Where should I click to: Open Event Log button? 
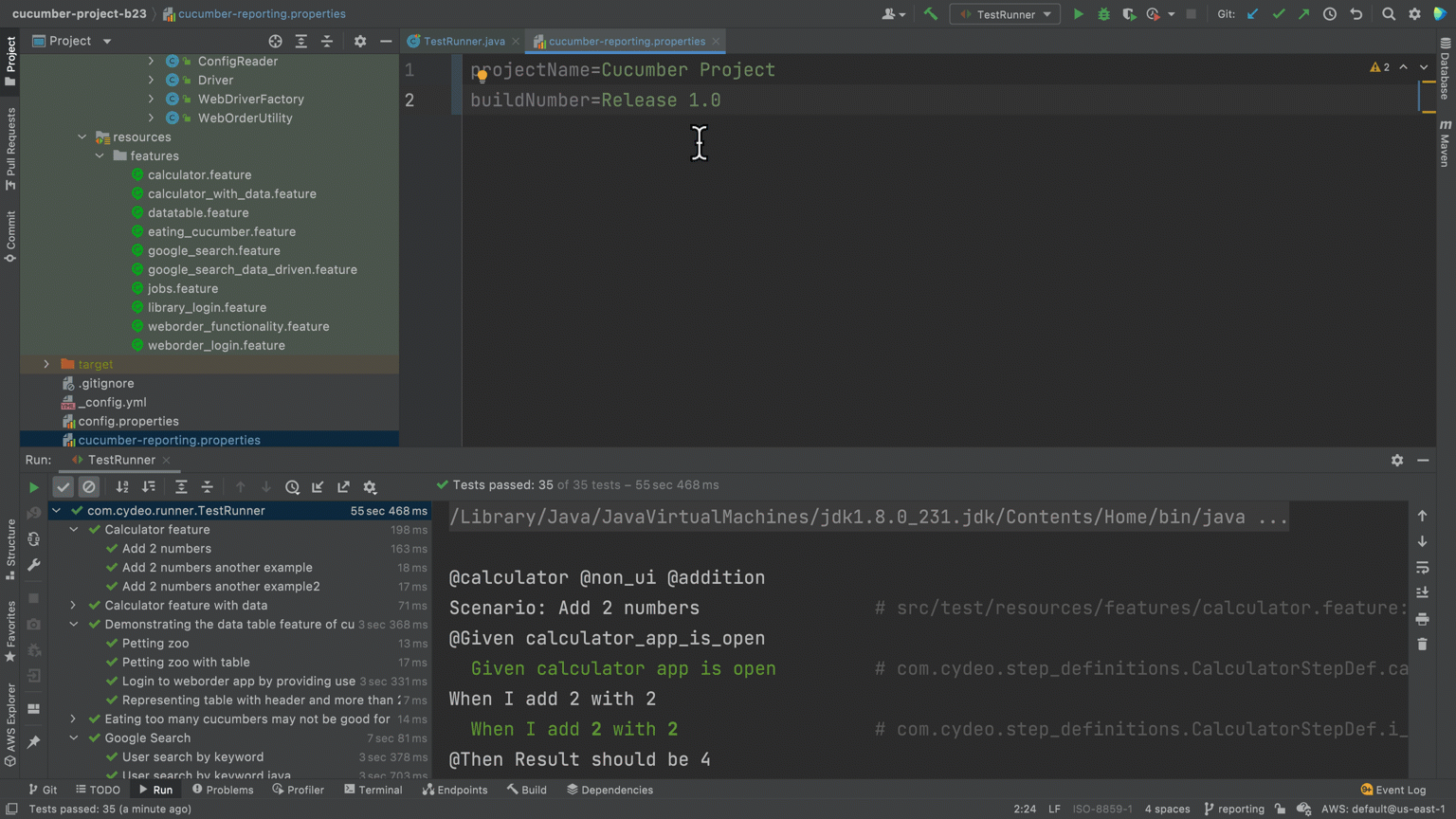pos(1393,790)
